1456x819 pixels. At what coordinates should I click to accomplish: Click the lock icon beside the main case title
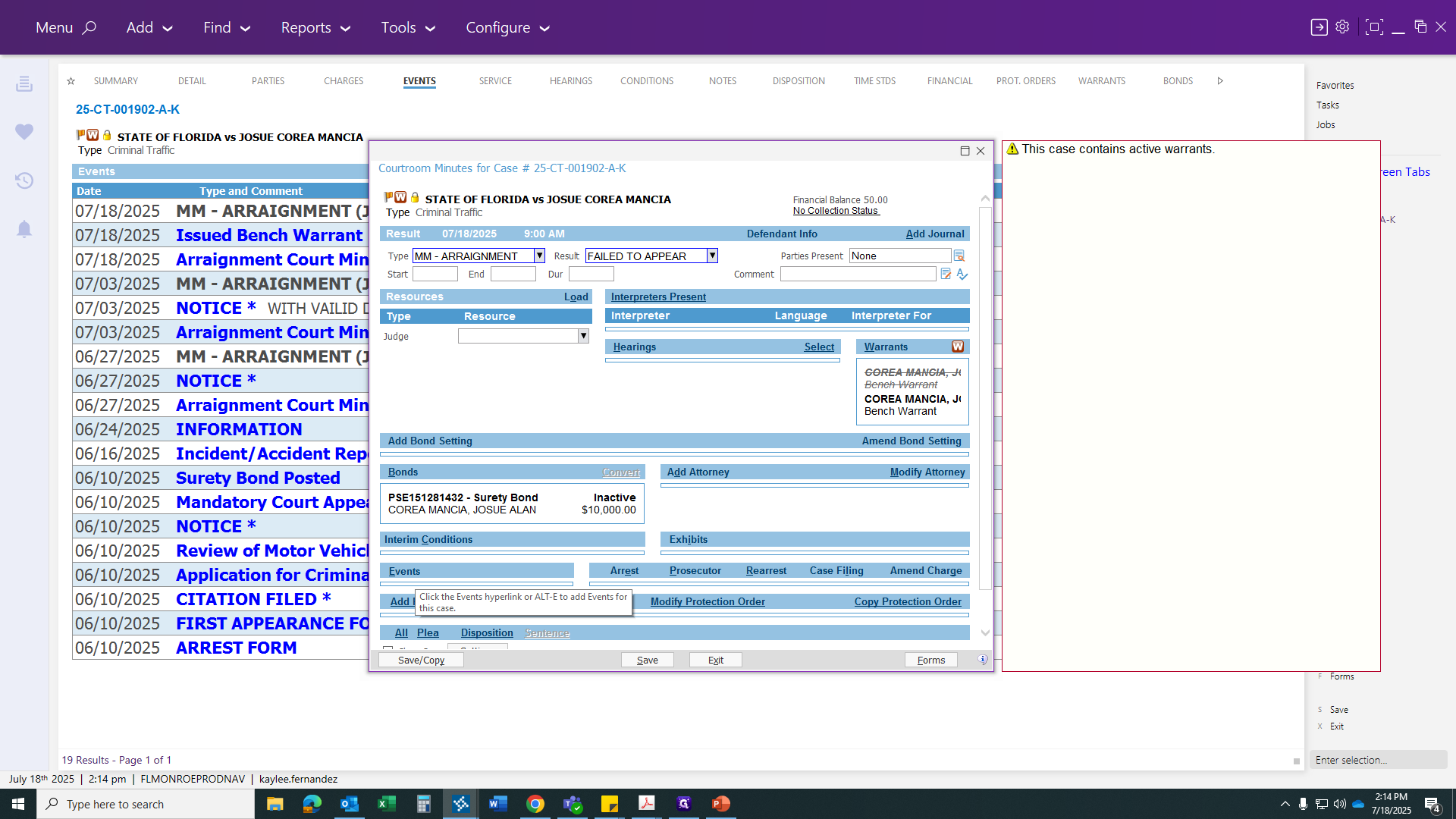107,135
